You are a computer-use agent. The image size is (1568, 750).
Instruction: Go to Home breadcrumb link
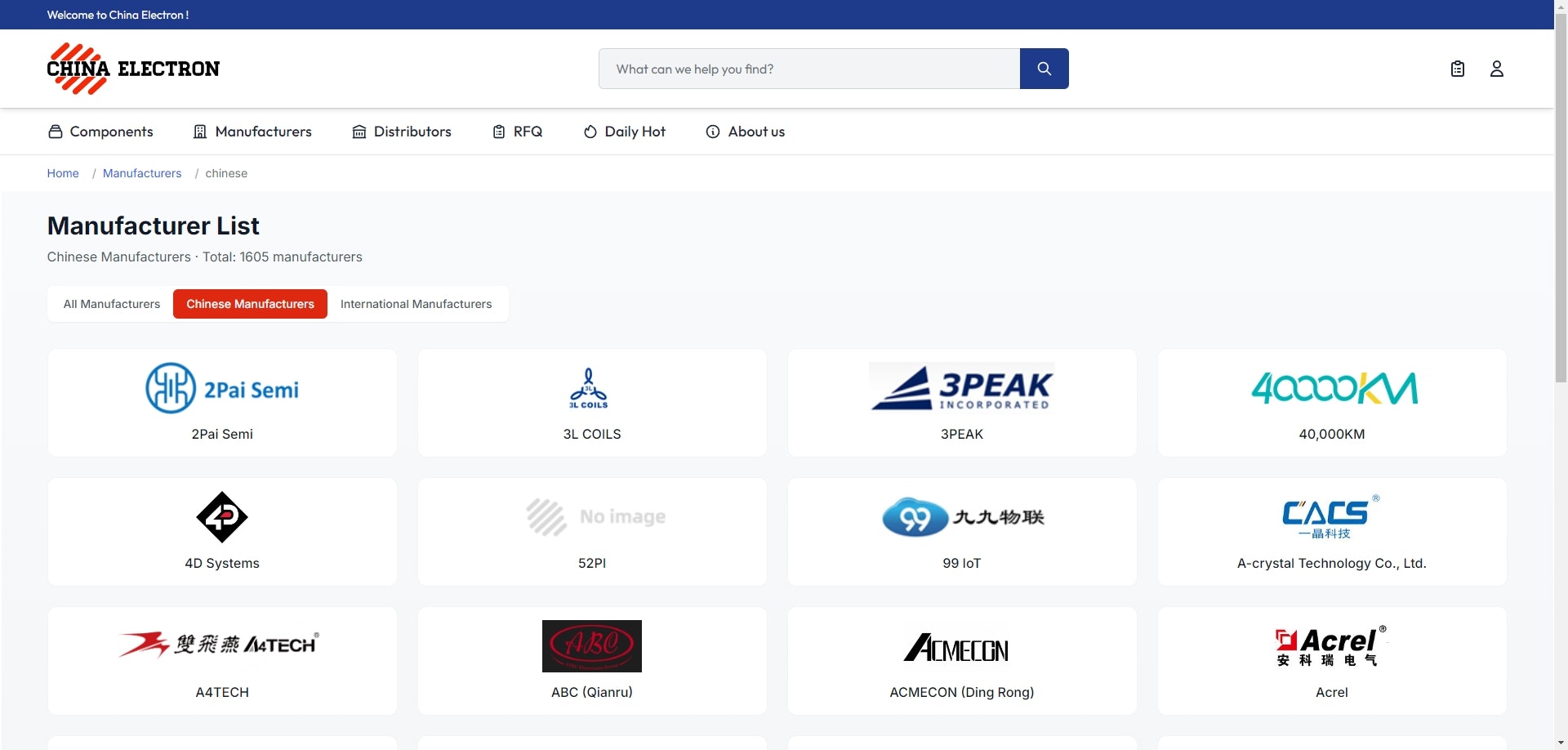tap(63, 173)
